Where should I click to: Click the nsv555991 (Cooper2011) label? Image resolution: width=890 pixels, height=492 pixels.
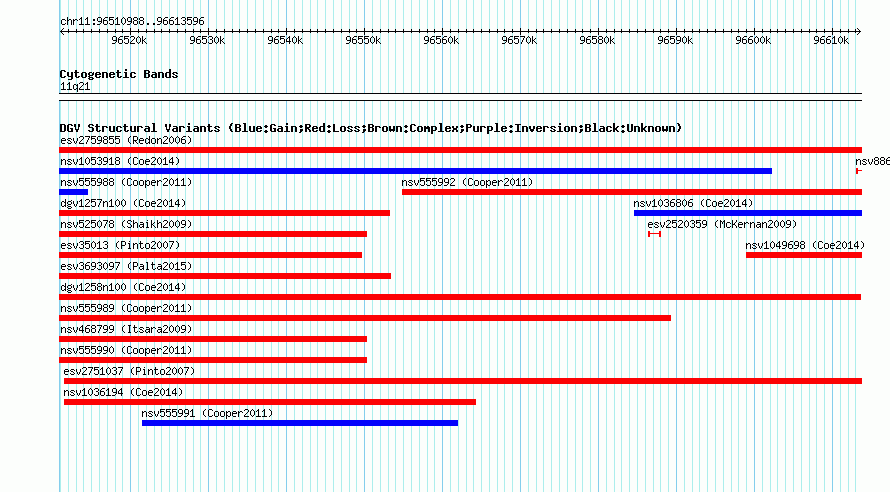(207, 413)
